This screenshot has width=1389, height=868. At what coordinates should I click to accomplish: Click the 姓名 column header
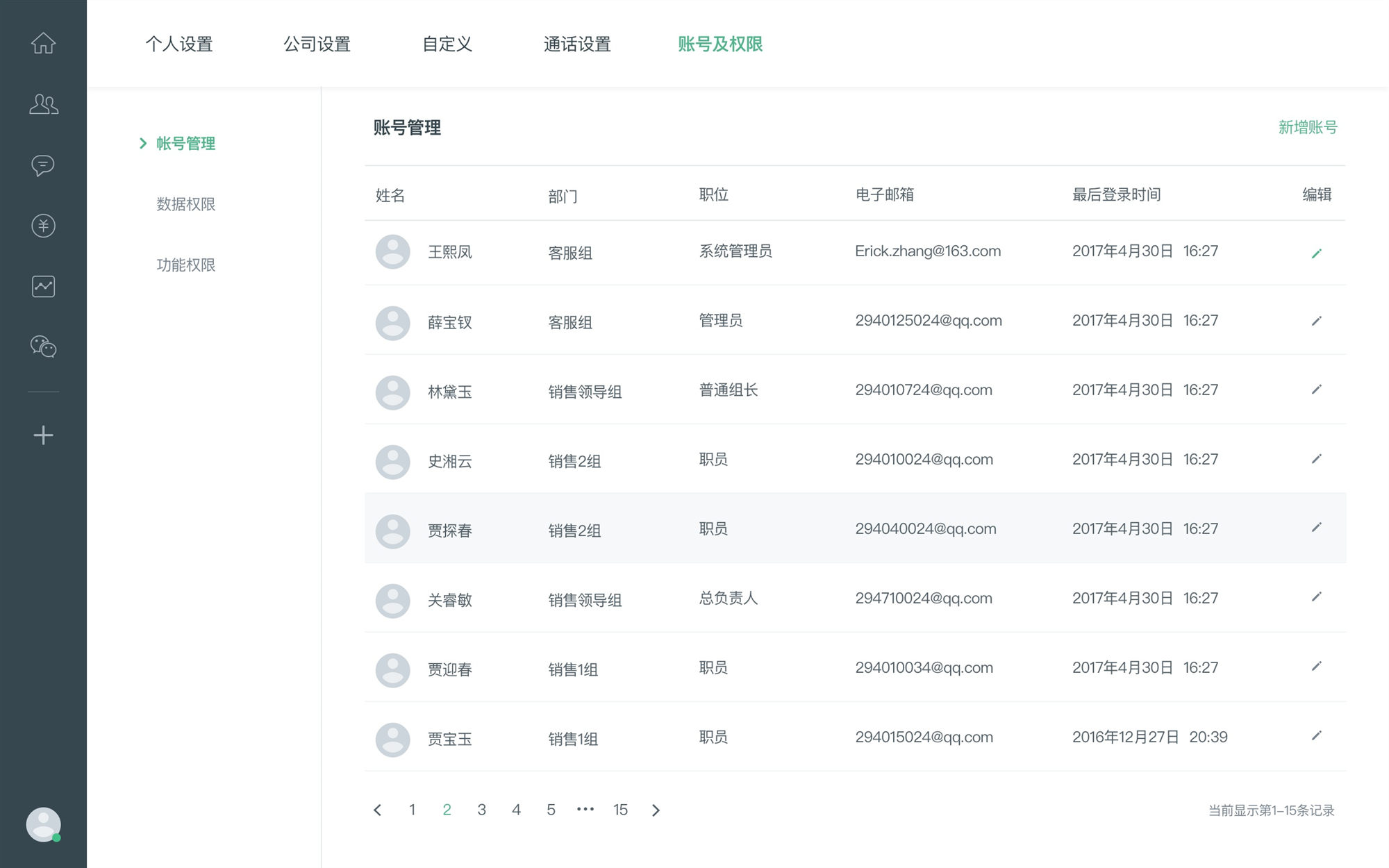coord(390,195)
